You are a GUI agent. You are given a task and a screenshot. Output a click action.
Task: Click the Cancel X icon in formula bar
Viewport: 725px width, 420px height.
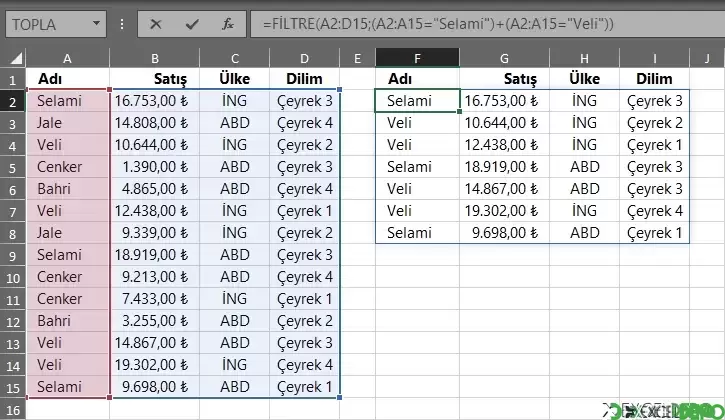[156, 24]
